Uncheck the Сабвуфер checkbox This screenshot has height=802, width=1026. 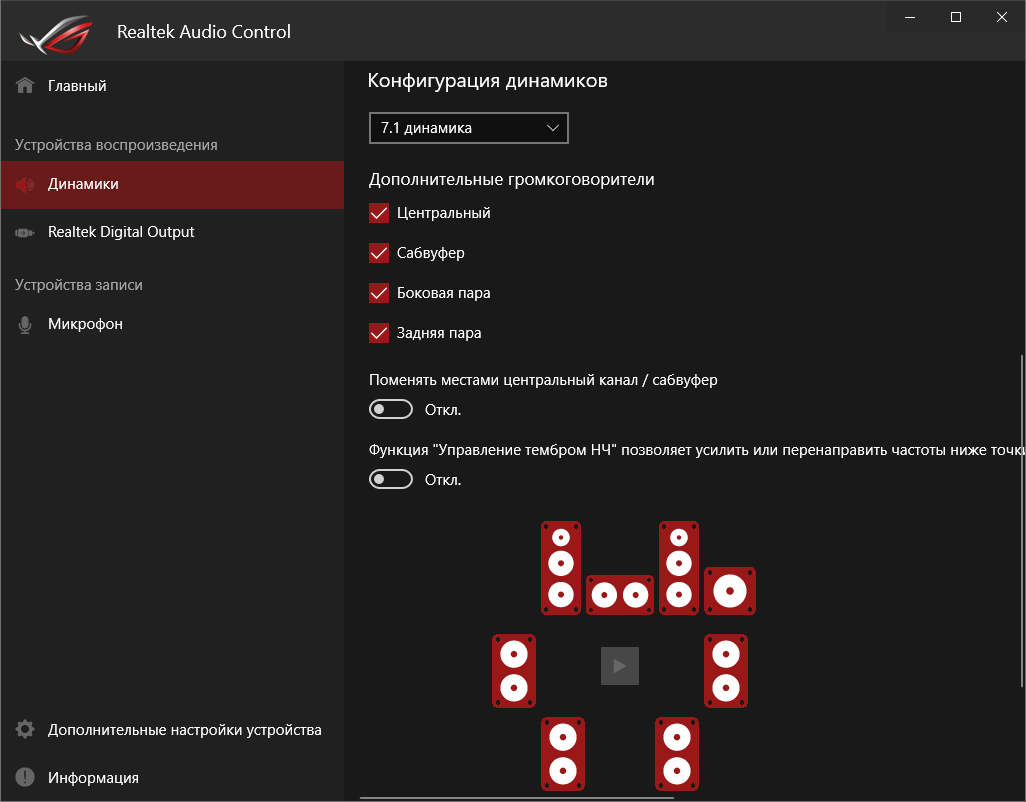pyautogui.click(x=379, y=253)
